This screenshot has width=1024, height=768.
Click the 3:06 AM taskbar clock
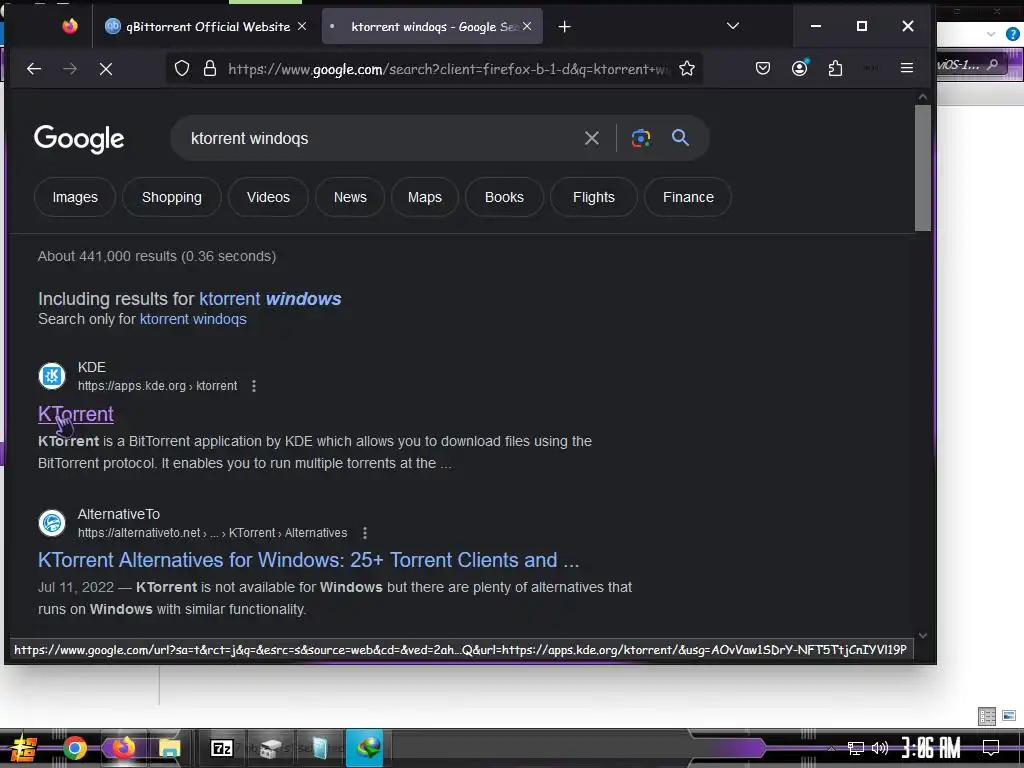pos(931,748)
